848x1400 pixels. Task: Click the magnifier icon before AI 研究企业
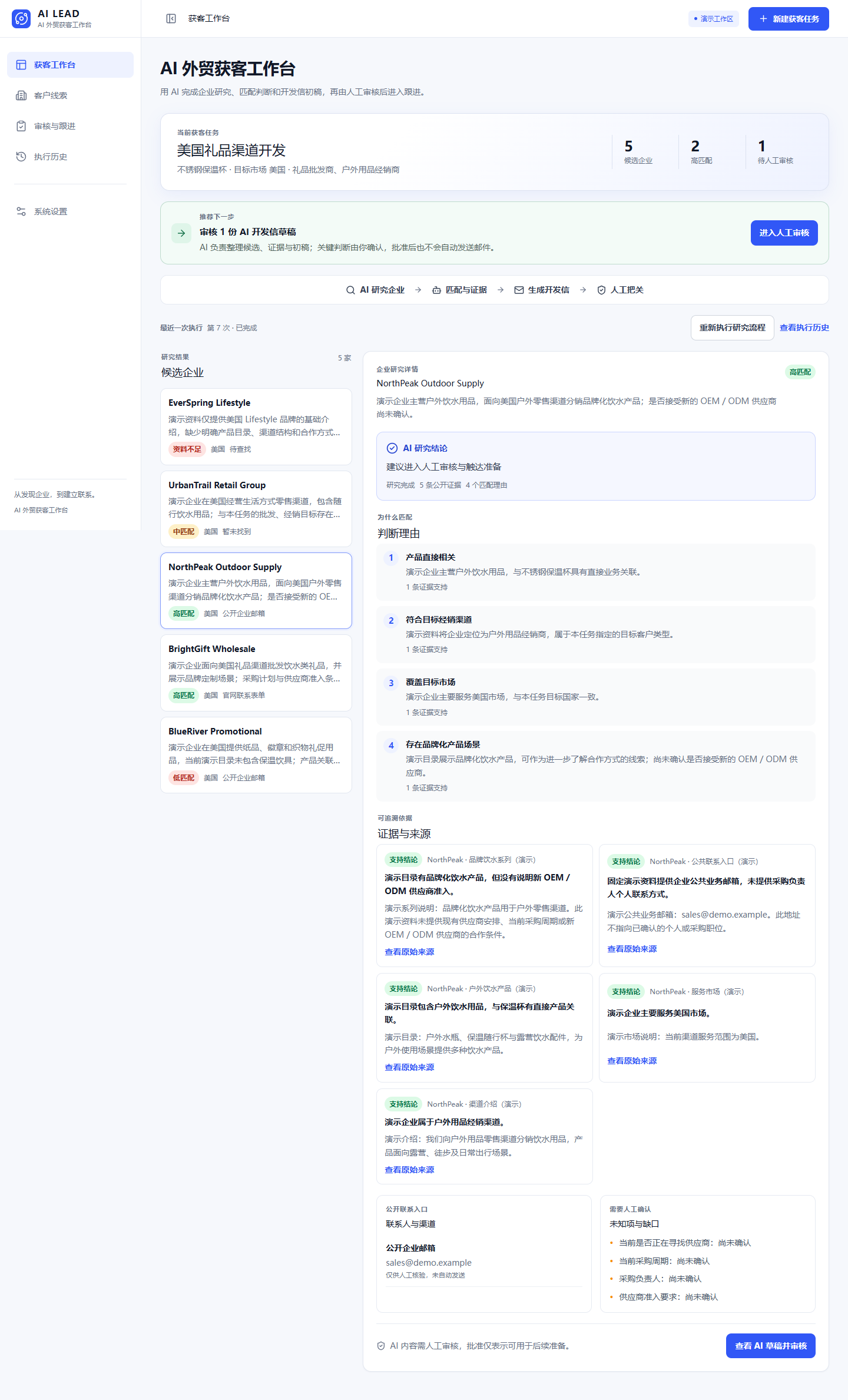click(350, 290)
